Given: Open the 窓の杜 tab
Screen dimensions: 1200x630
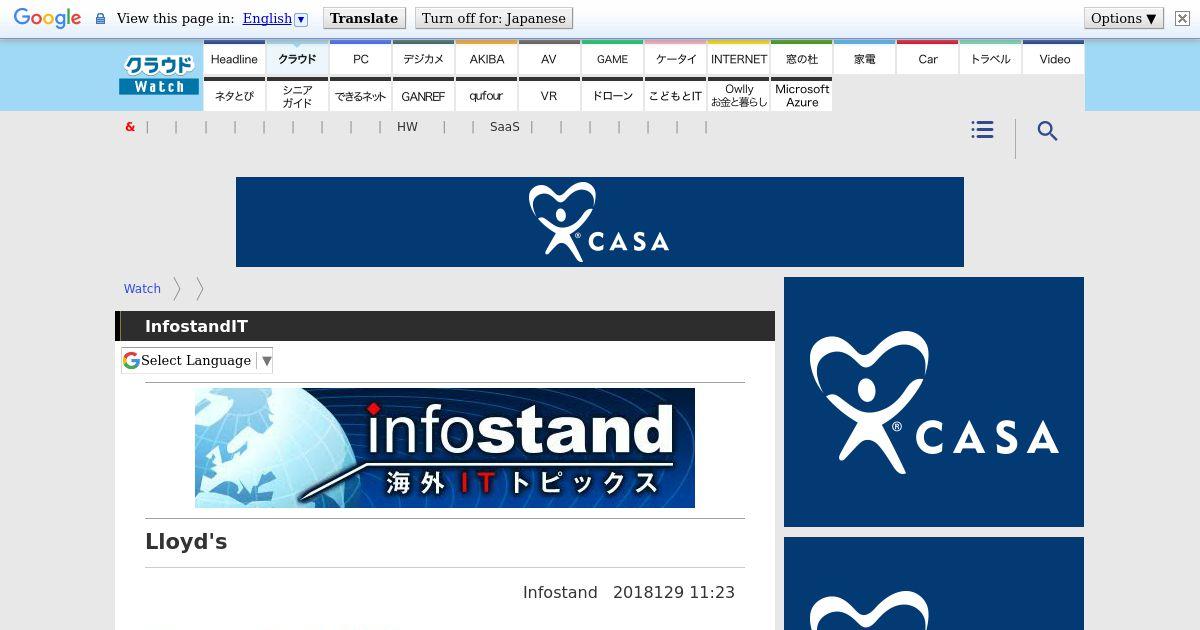Looking at the screenshot, I should [x=801, y=58].
